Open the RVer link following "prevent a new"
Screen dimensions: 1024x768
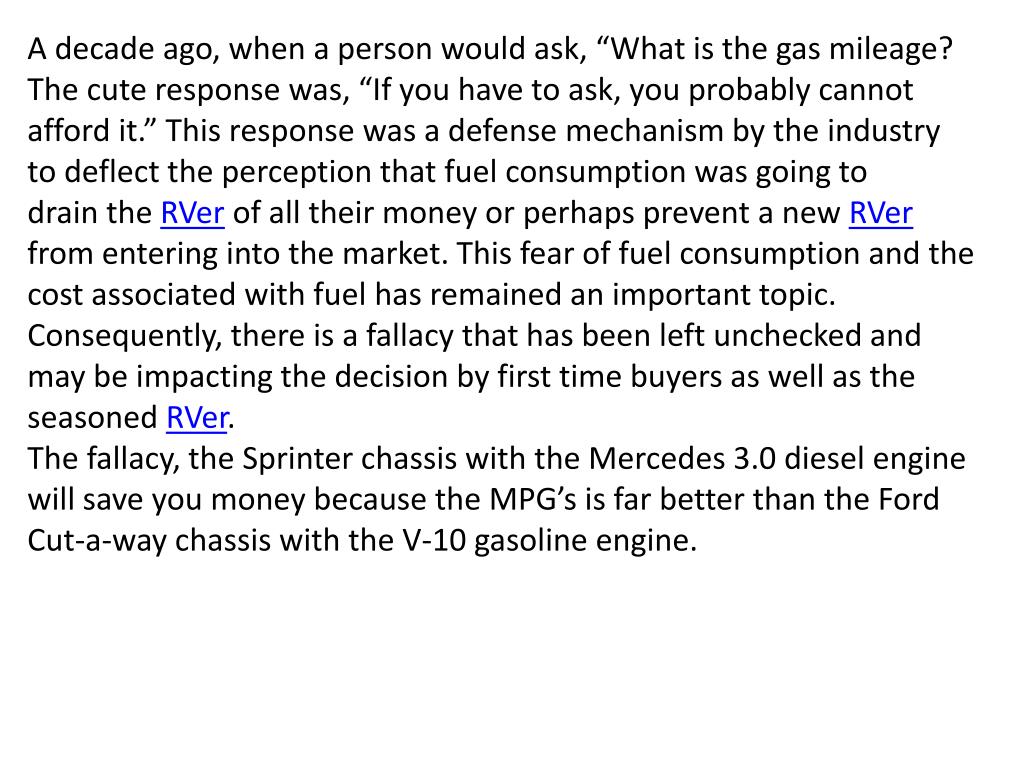pyautogui.click(x=880, y=213)
